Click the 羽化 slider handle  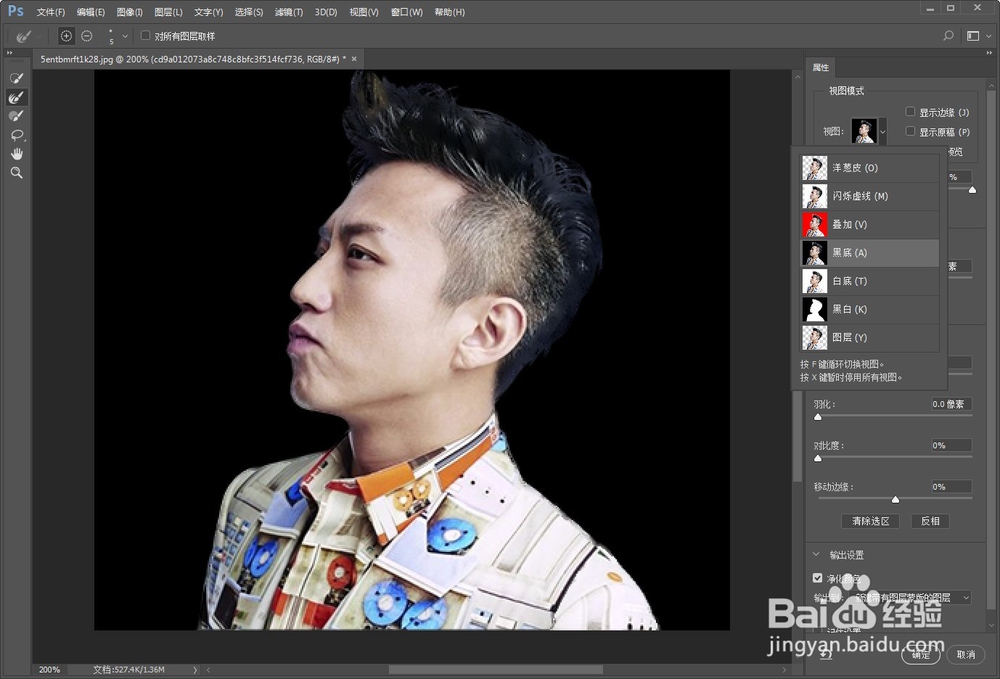(818, 417)
